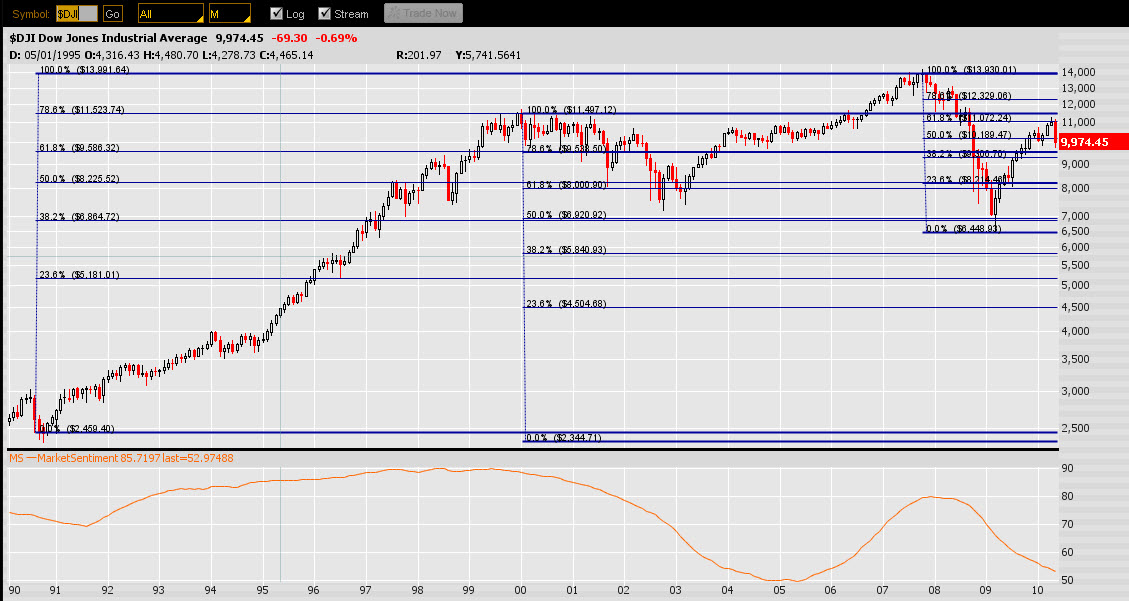
Task: Click the Y:5,741.5641 readout
Action: [x=487, y=55]
